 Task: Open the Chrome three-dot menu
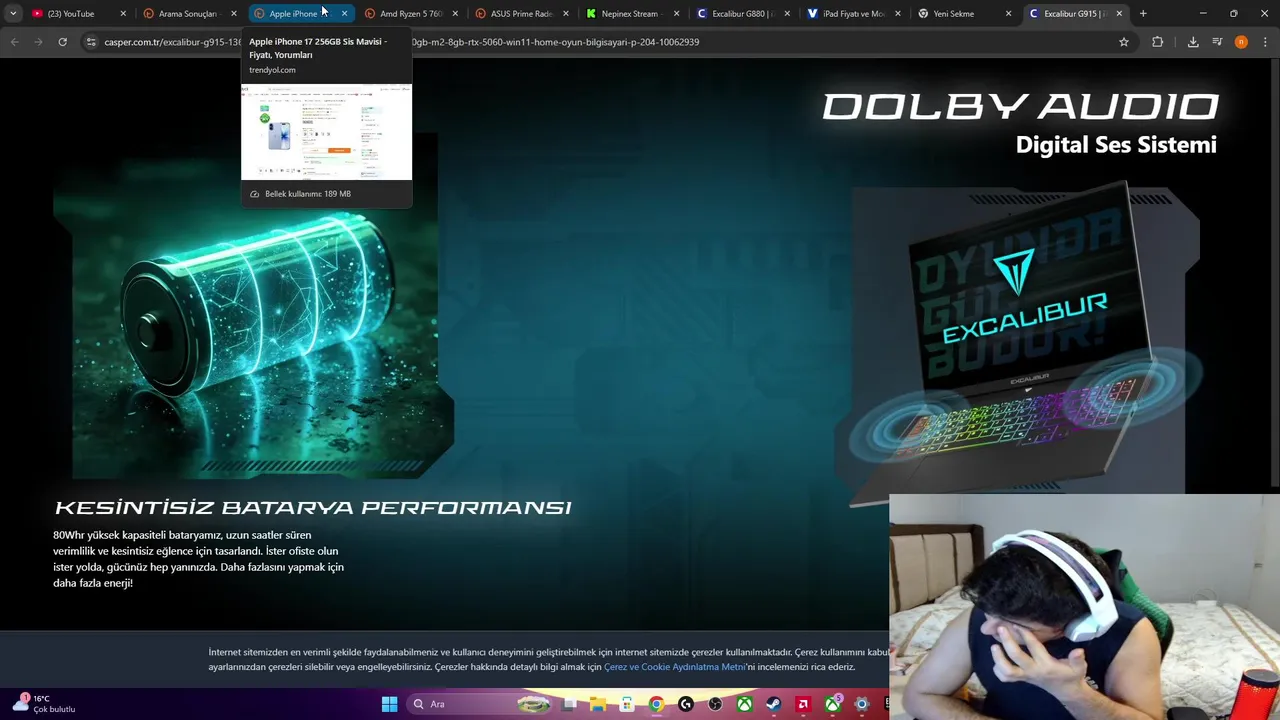pyautogui.click(x=1265, y=42)
